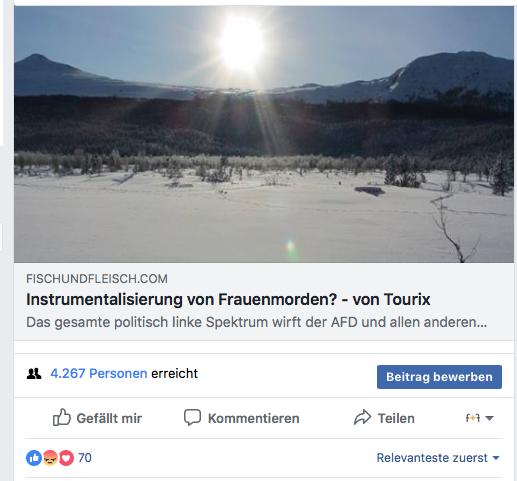Open the Instrumentalisierung von Frauenmorden headline
The image size is (517, 481).
(x=228, y=299)
